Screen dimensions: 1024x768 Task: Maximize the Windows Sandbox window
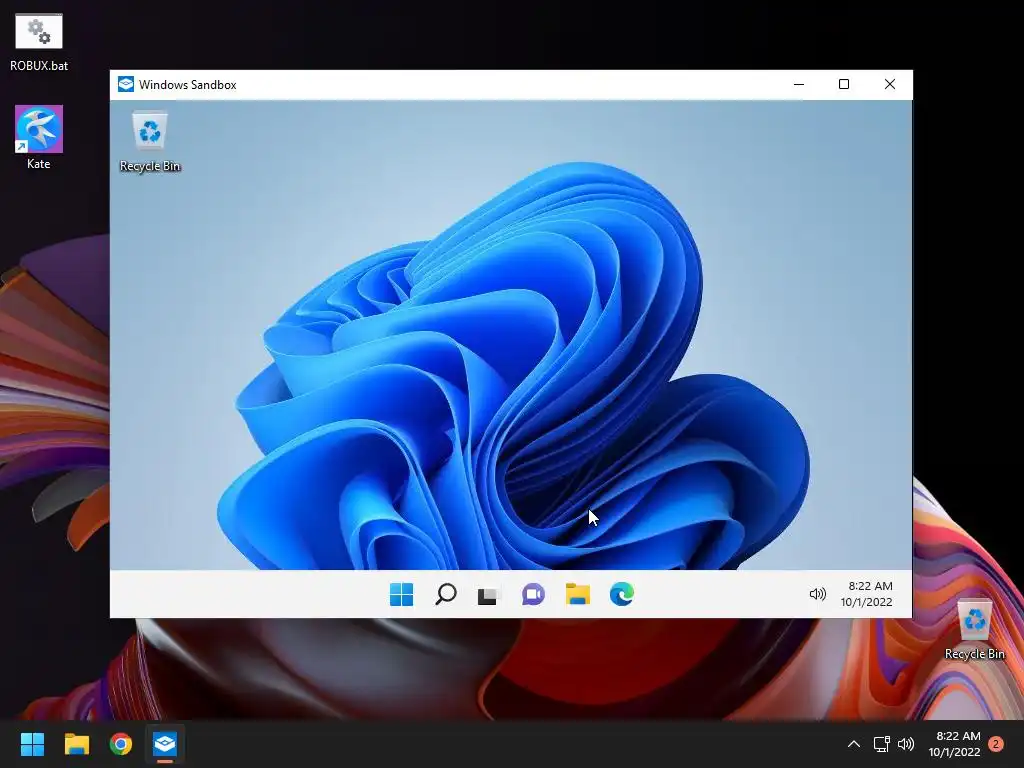pos(844,84)
